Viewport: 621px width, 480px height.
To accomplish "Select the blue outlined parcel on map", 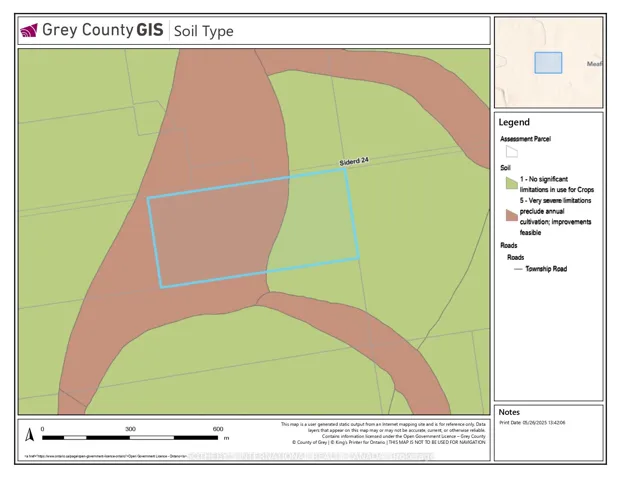I will click(x=254, y=228).
